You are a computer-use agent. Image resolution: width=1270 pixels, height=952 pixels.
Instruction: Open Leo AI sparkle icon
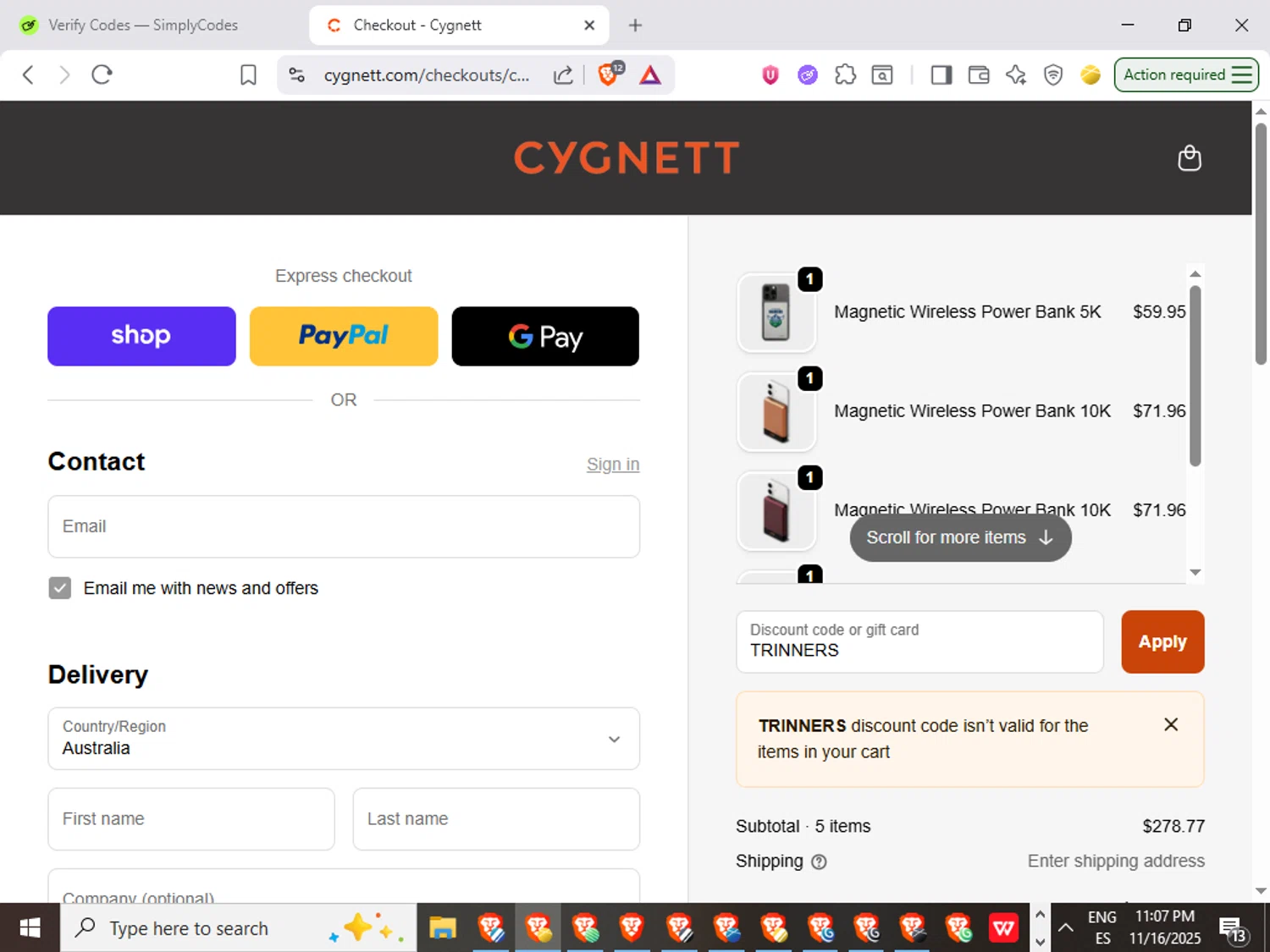tap(1016, 75)
